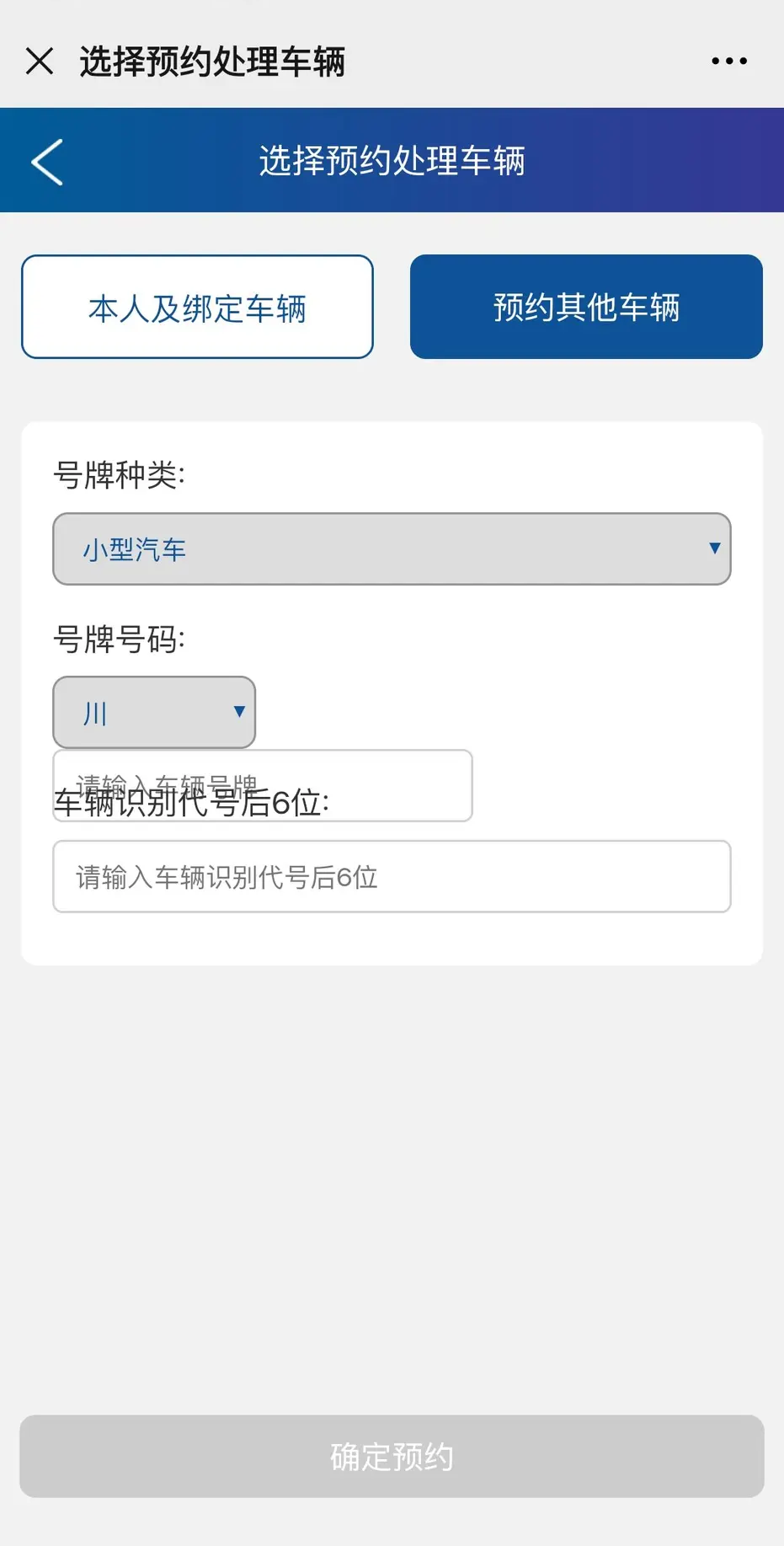The width and height of the screenshot is (784, 1546).
Task: Click the 小型汽车 text in the selector
Action: click(134, 550)
